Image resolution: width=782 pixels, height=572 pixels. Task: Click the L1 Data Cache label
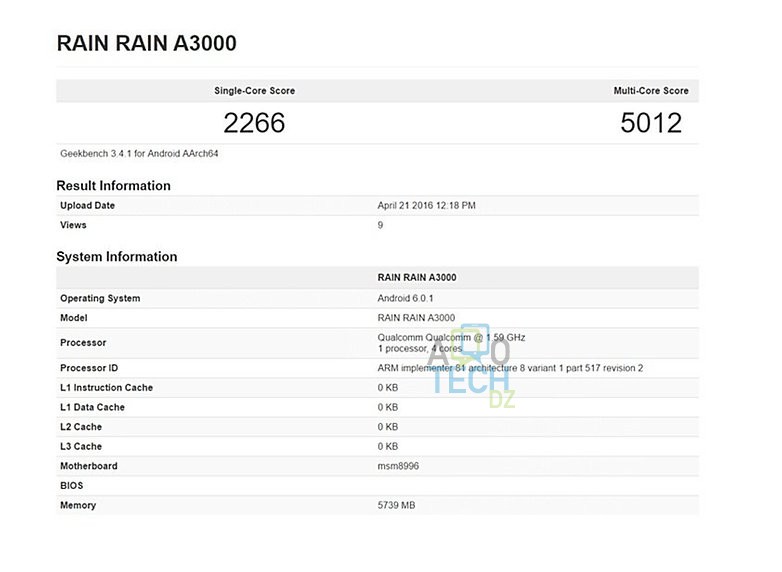[x=92, y=407]
